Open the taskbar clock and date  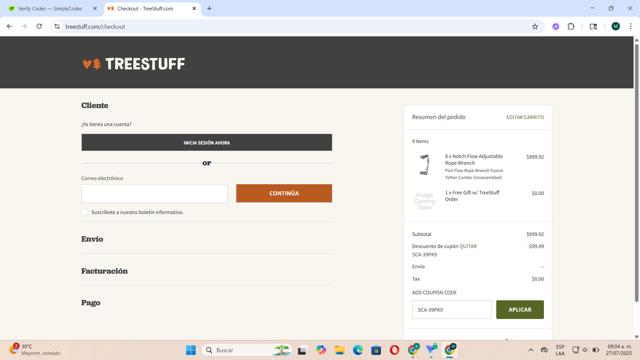[x=619, y=350]
